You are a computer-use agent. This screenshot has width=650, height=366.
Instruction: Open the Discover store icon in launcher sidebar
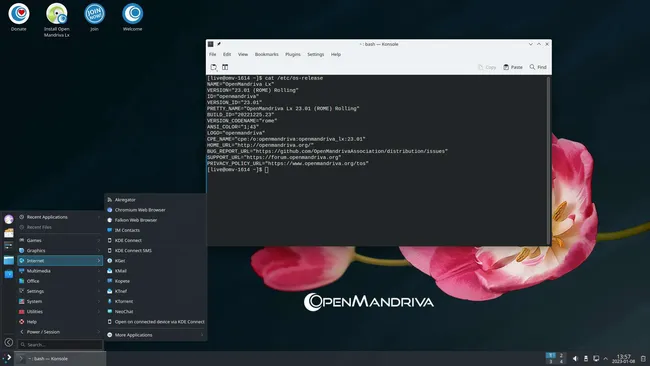coord(9,274)
